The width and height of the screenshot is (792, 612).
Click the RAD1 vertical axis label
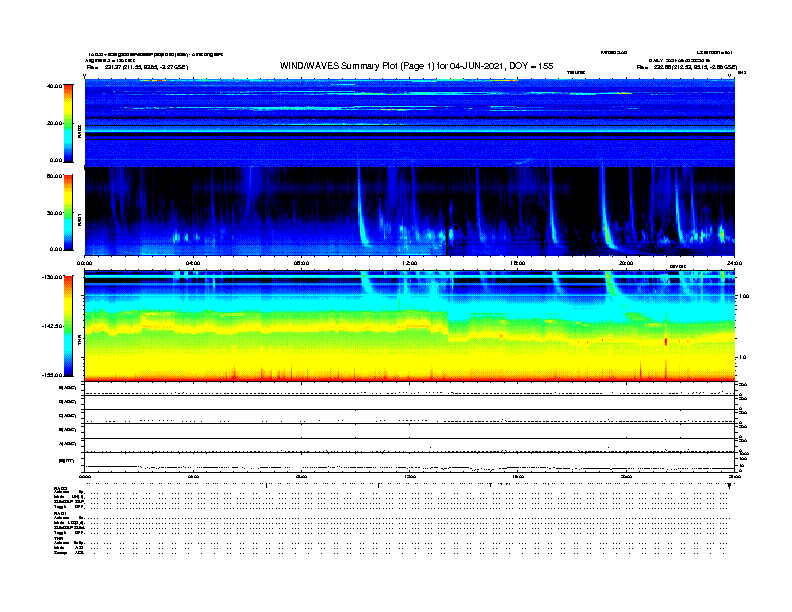79,219
